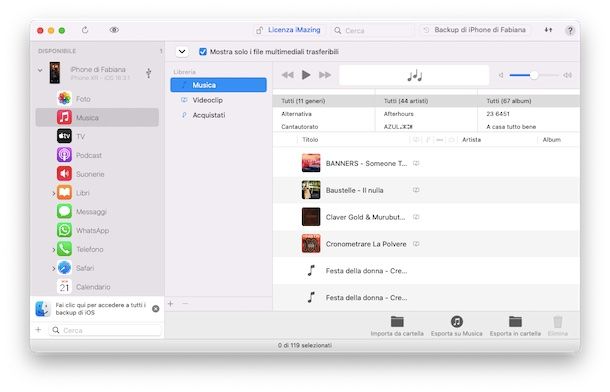Click the sidebar Cerca search field
The height and width of the screenshot is (392, 610).
[x=105, y=330]
